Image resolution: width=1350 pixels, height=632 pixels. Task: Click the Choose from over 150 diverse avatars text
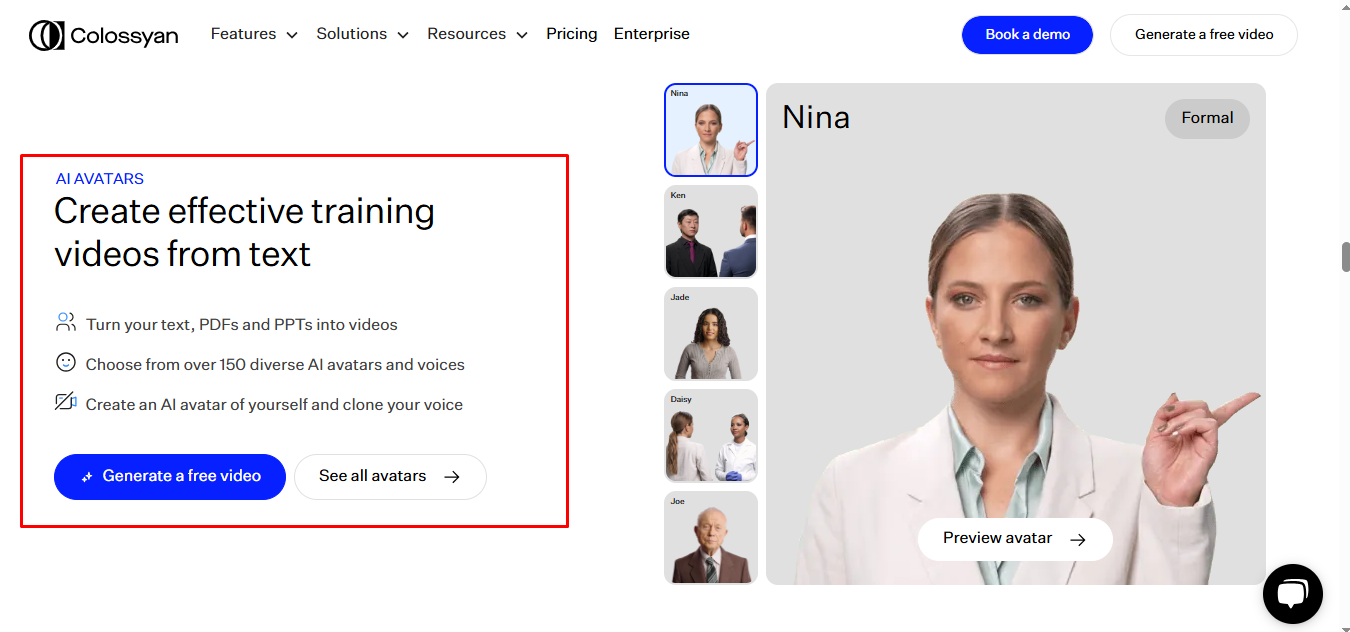pos(275,365)
